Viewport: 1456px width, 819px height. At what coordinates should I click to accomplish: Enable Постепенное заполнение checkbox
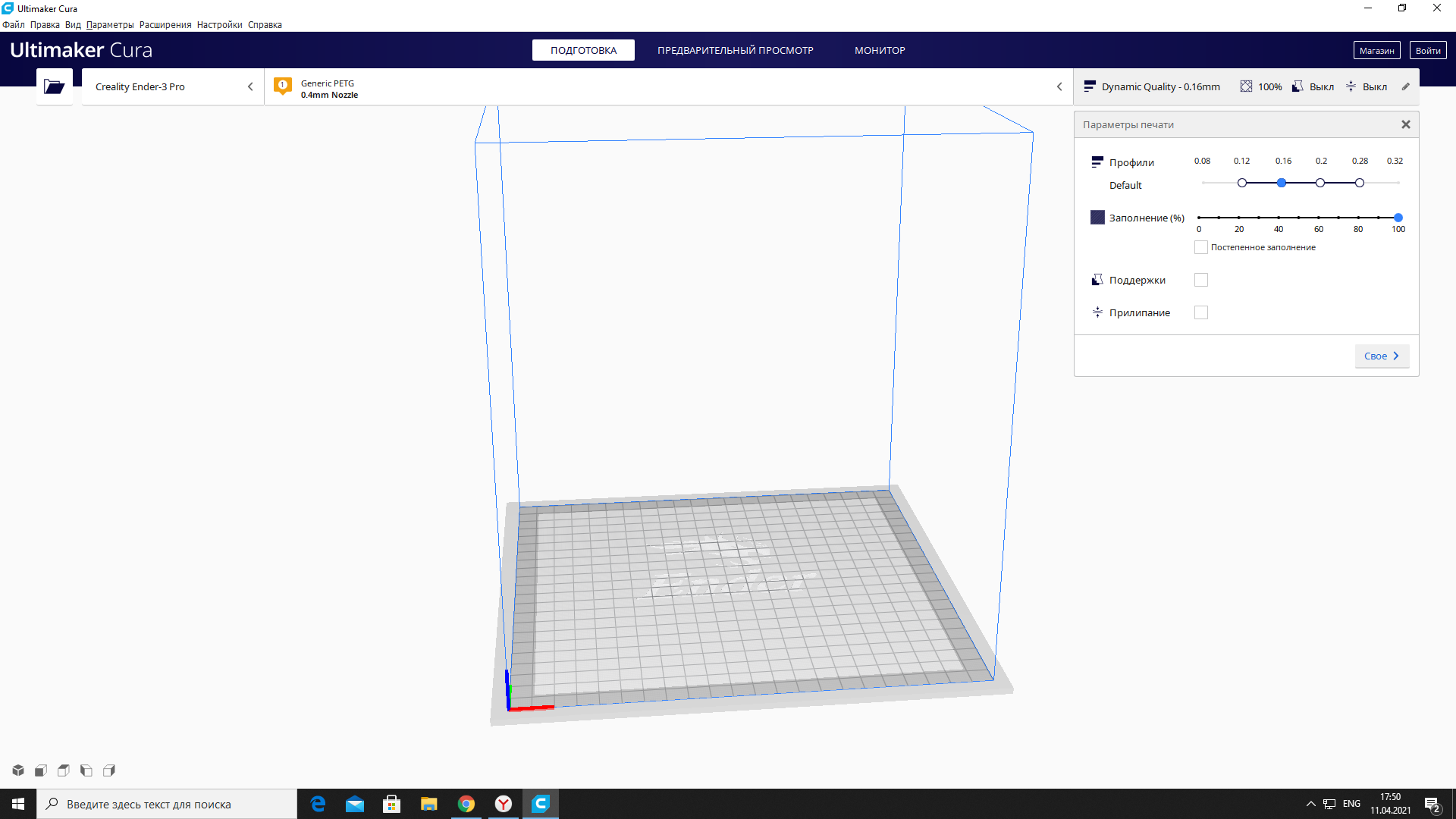pyautogui.click(x=1201, y=247)
